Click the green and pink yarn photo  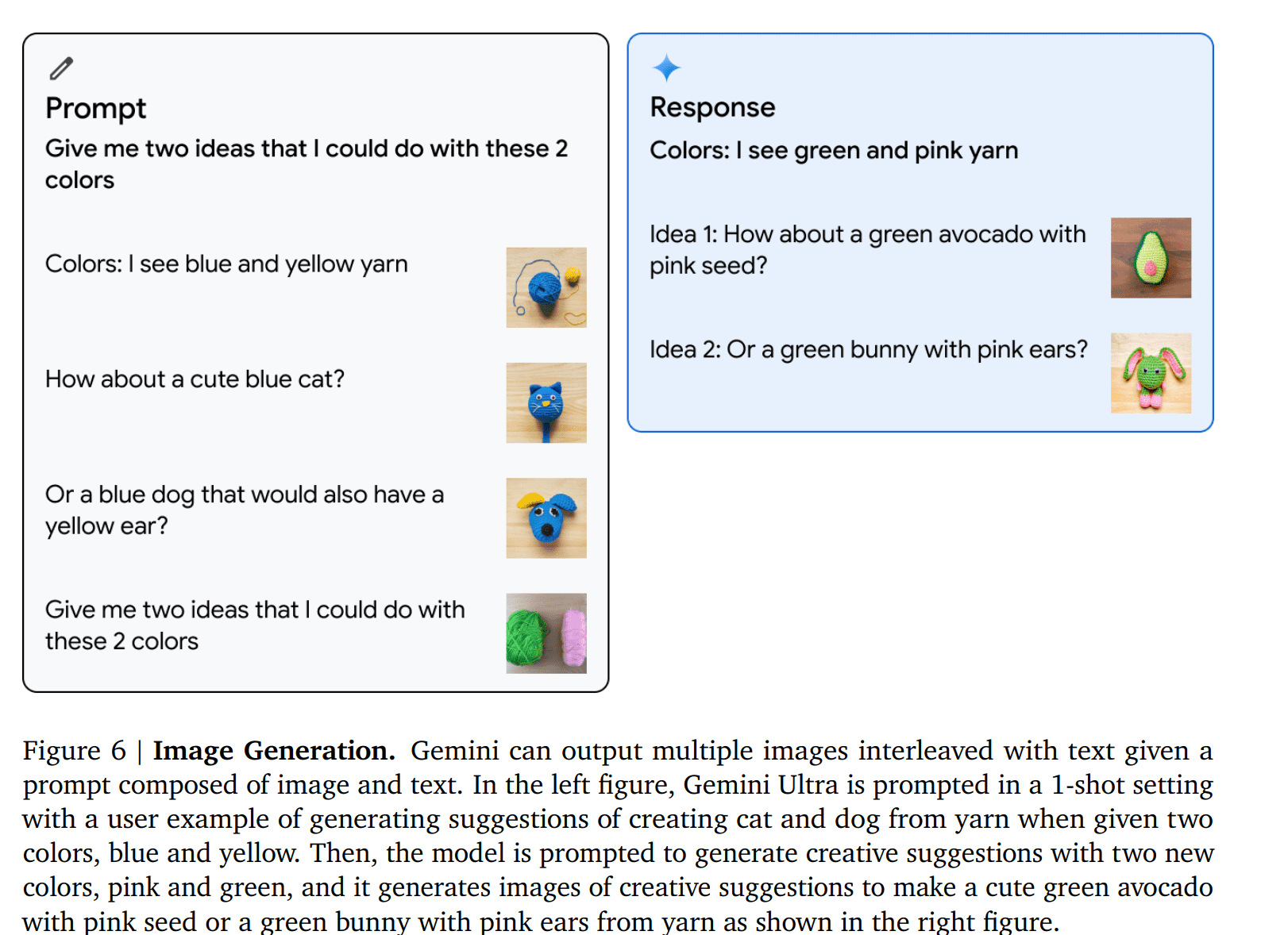546,633
